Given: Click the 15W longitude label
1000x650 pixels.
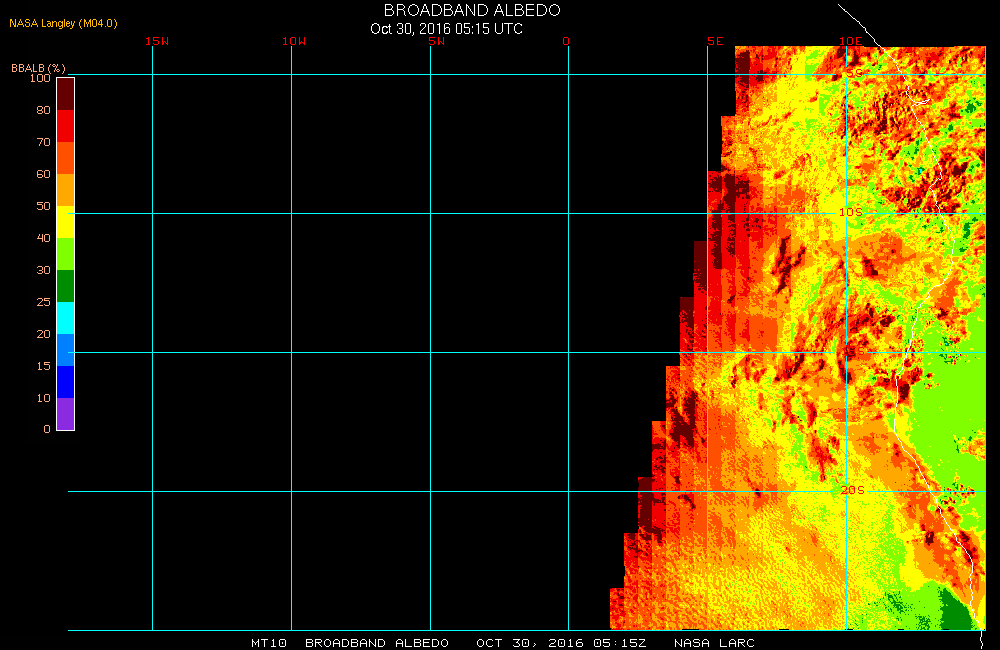Looking at the screenshot, I should 156,41.
